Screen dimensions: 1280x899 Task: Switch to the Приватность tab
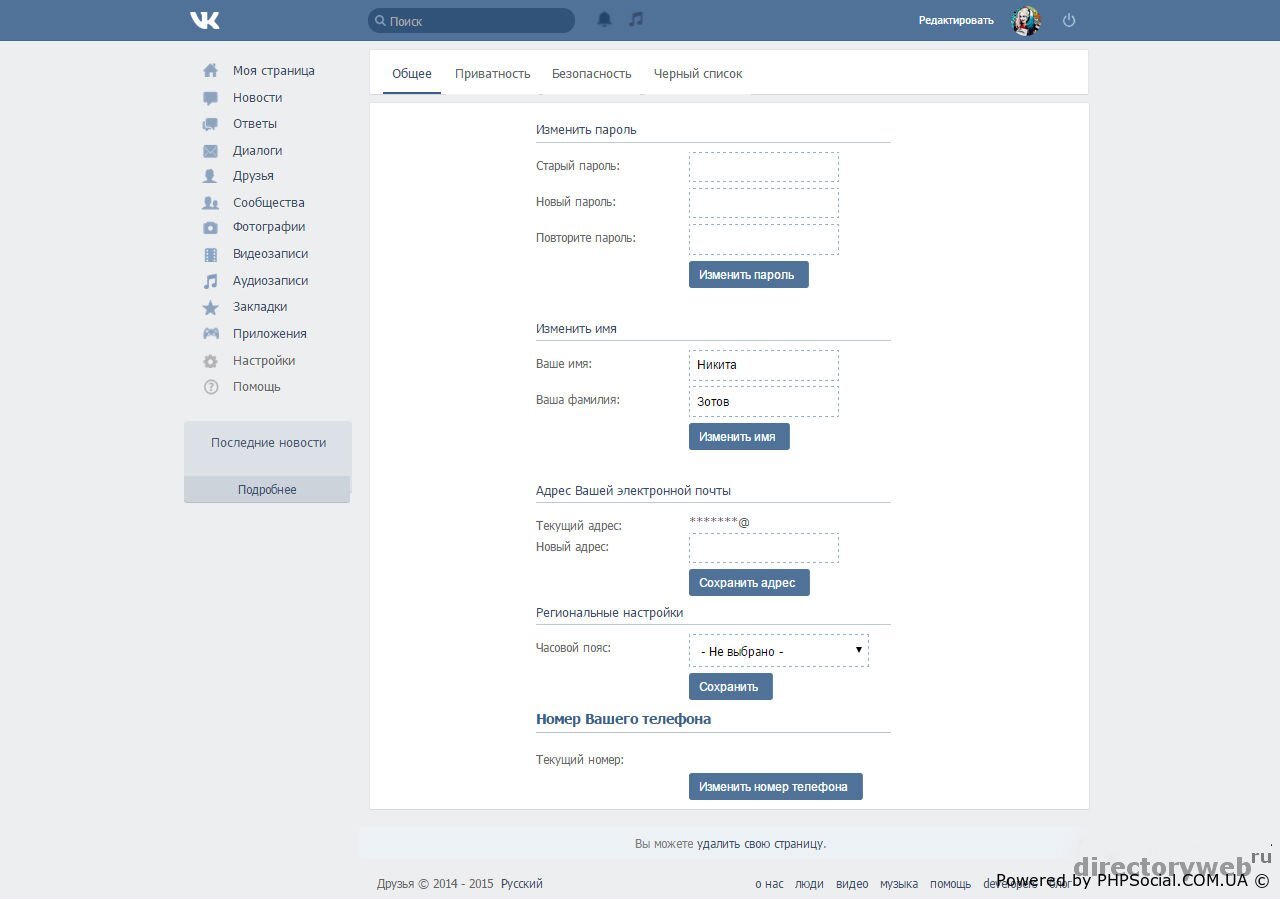pos(492,74)
